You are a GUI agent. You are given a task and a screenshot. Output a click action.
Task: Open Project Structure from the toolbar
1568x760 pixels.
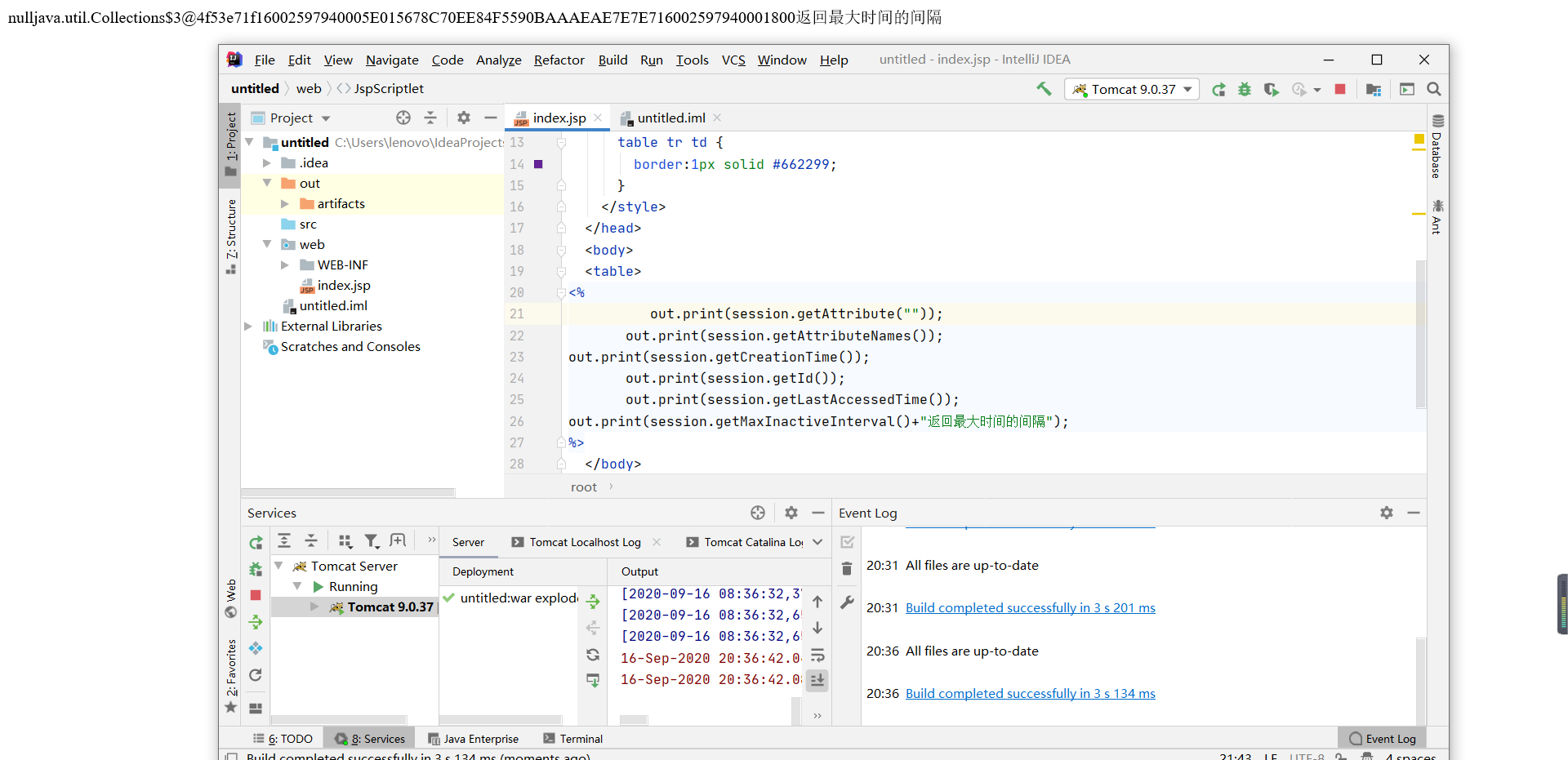tap(1374, 89)
